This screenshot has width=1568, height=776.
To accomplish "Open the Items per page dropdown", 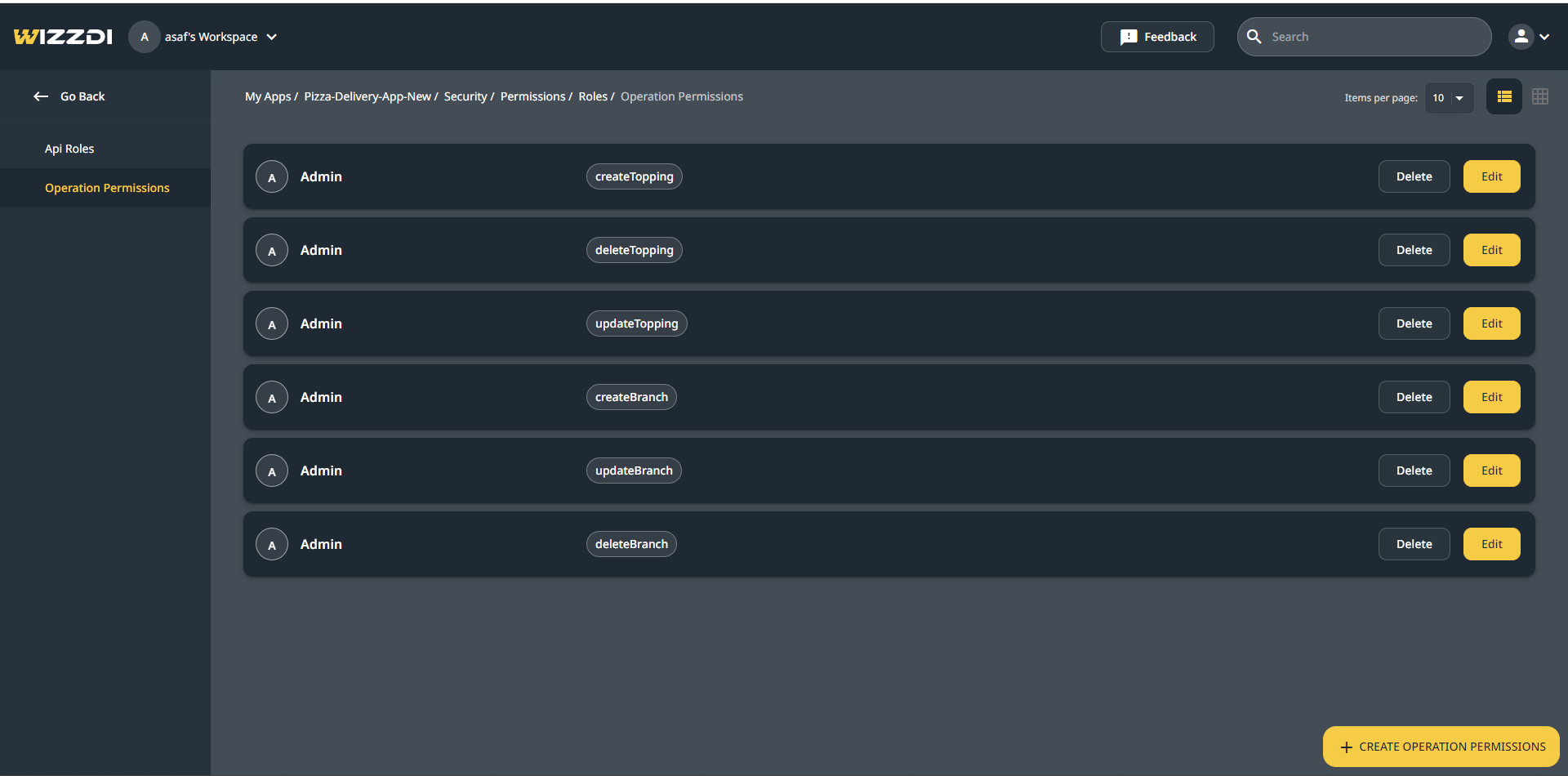I will tap(1449, 98).
